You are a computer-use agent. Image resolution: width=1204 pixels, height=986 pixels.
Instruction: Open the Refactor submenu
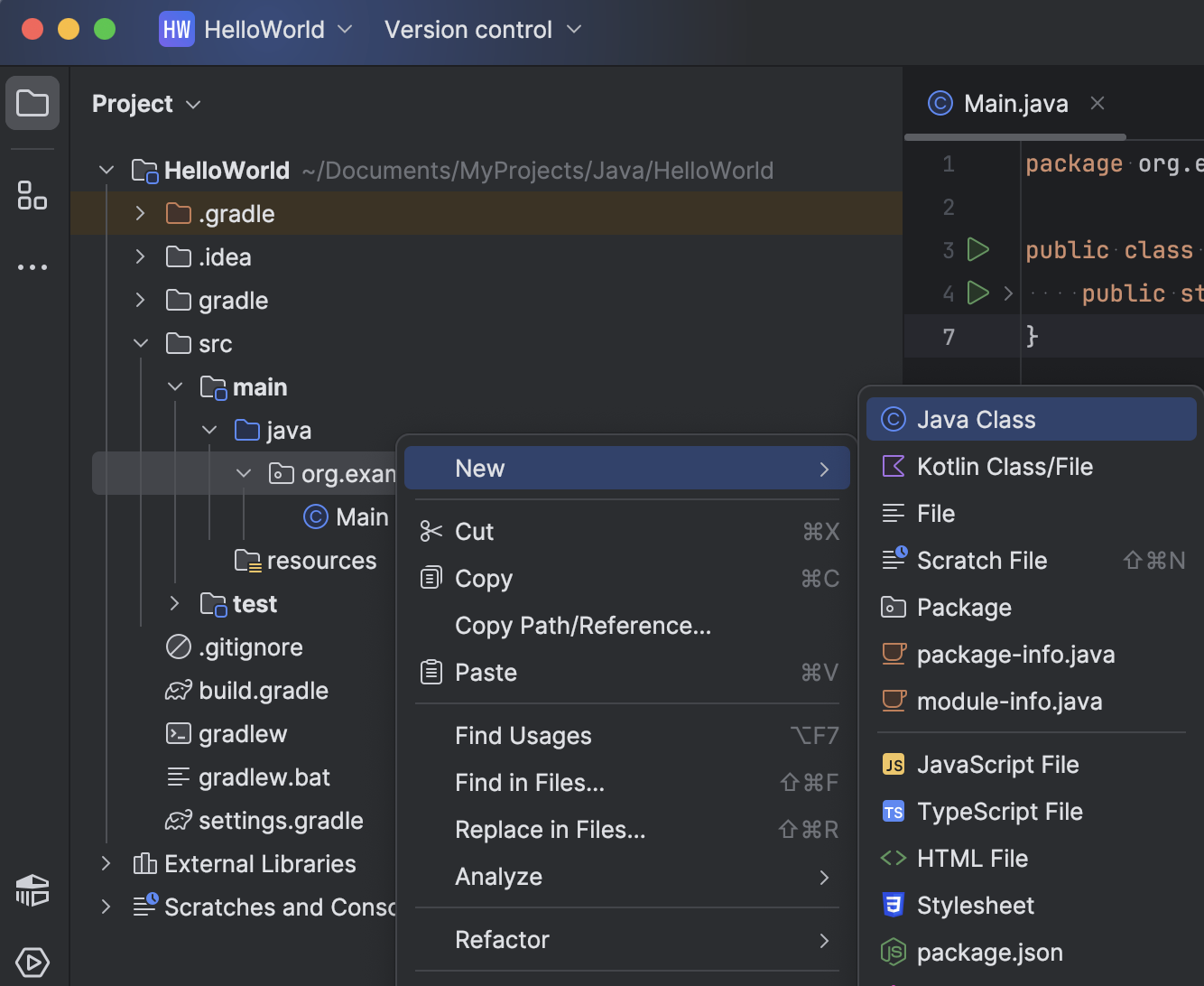503,939
